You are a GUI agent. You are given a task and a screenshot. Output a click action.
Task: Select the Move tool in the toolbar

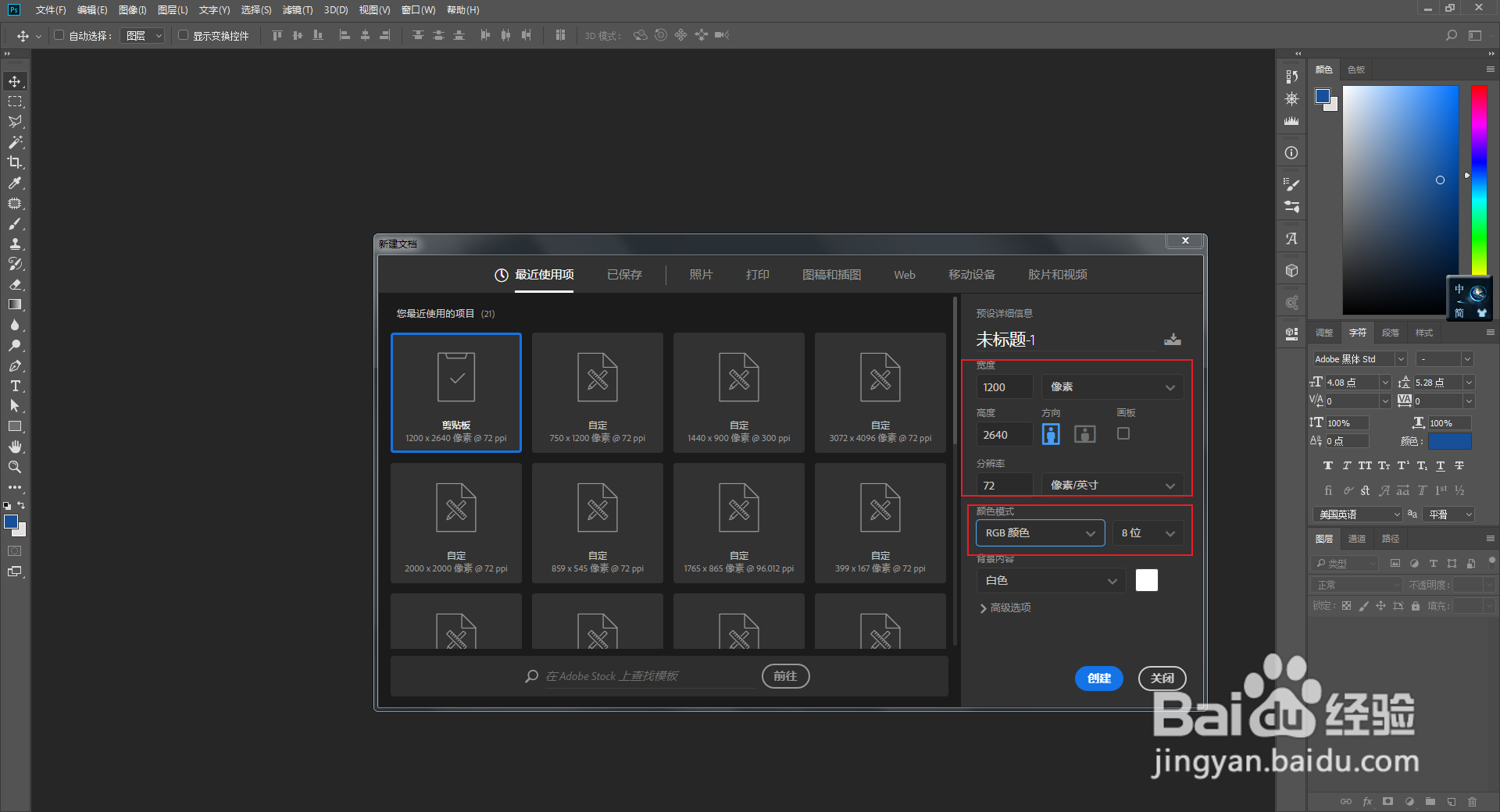[15, 81]
